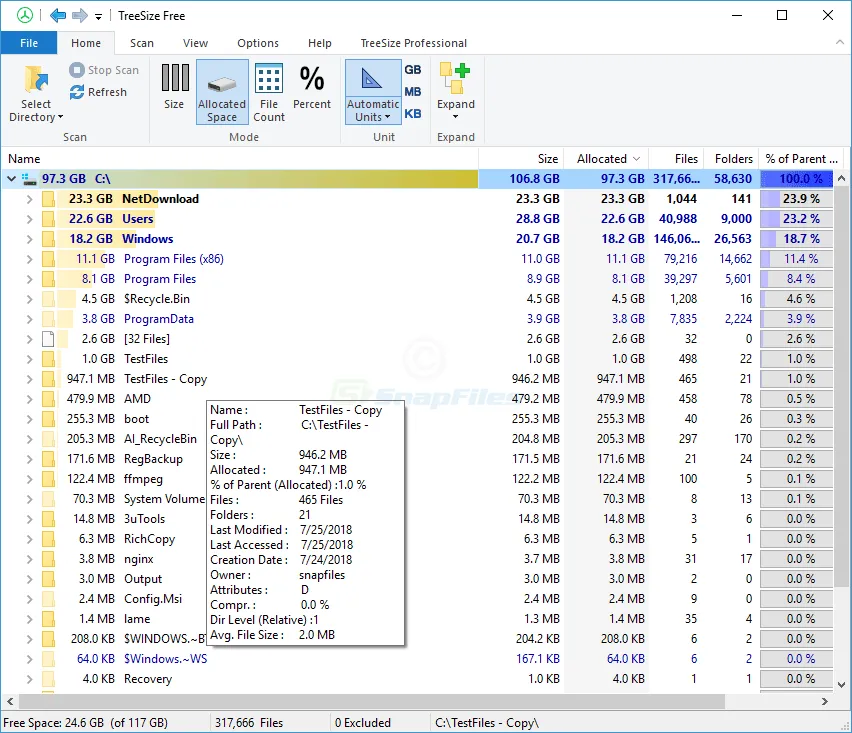The width and height of the screenshot is (852, 733).
Task: Open the Options ribbon tab
Action: click(x=258, y=43)
